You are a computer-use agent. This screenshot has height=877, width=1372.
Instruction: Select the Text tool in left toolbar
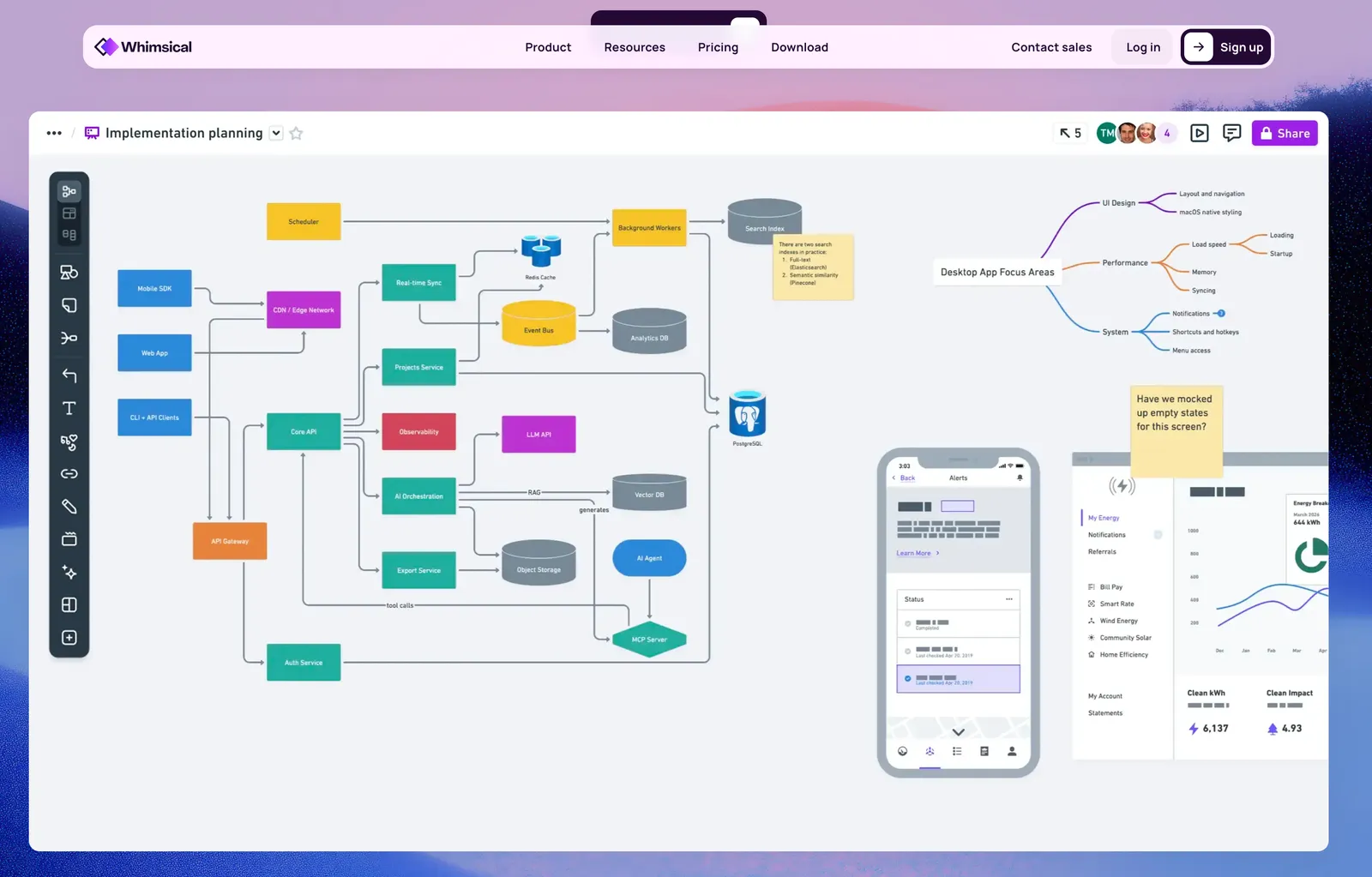(69, 408)
